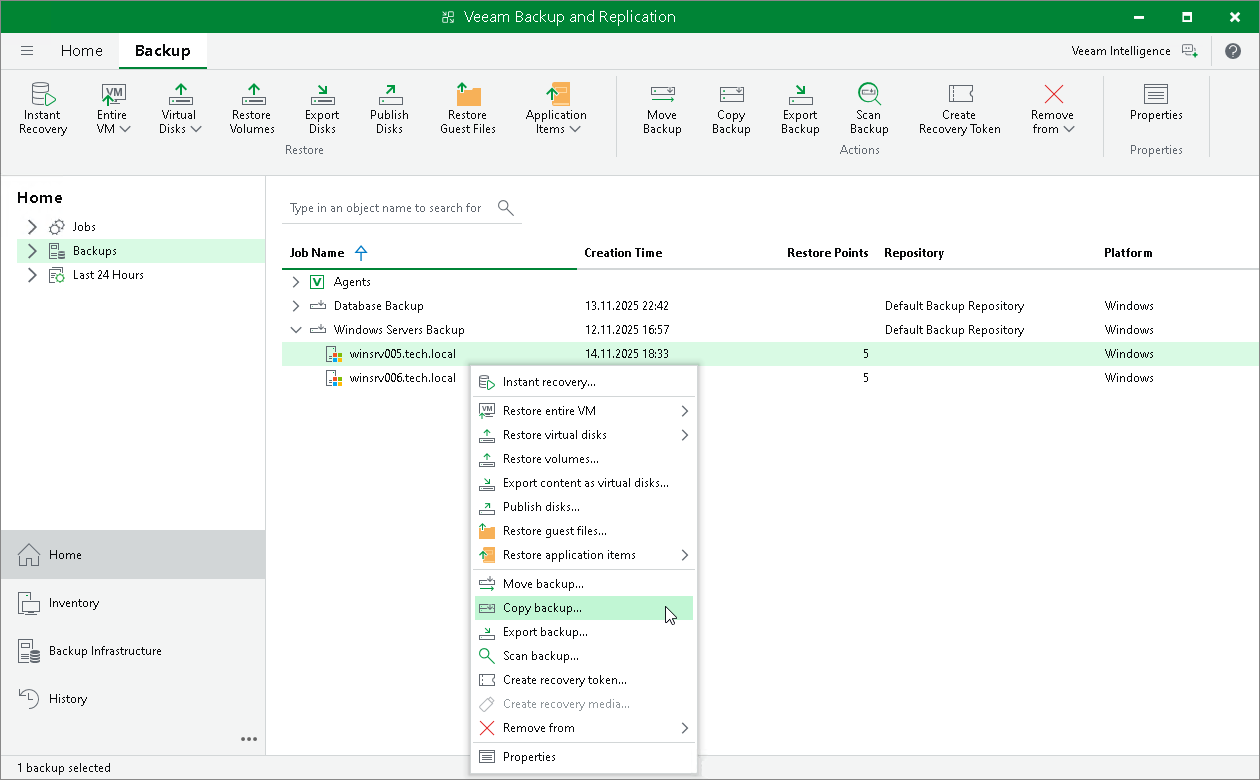The image size is (1260, 780).
Task: Click Move Backup ribbon button
Action: click(x=662, y=108)
